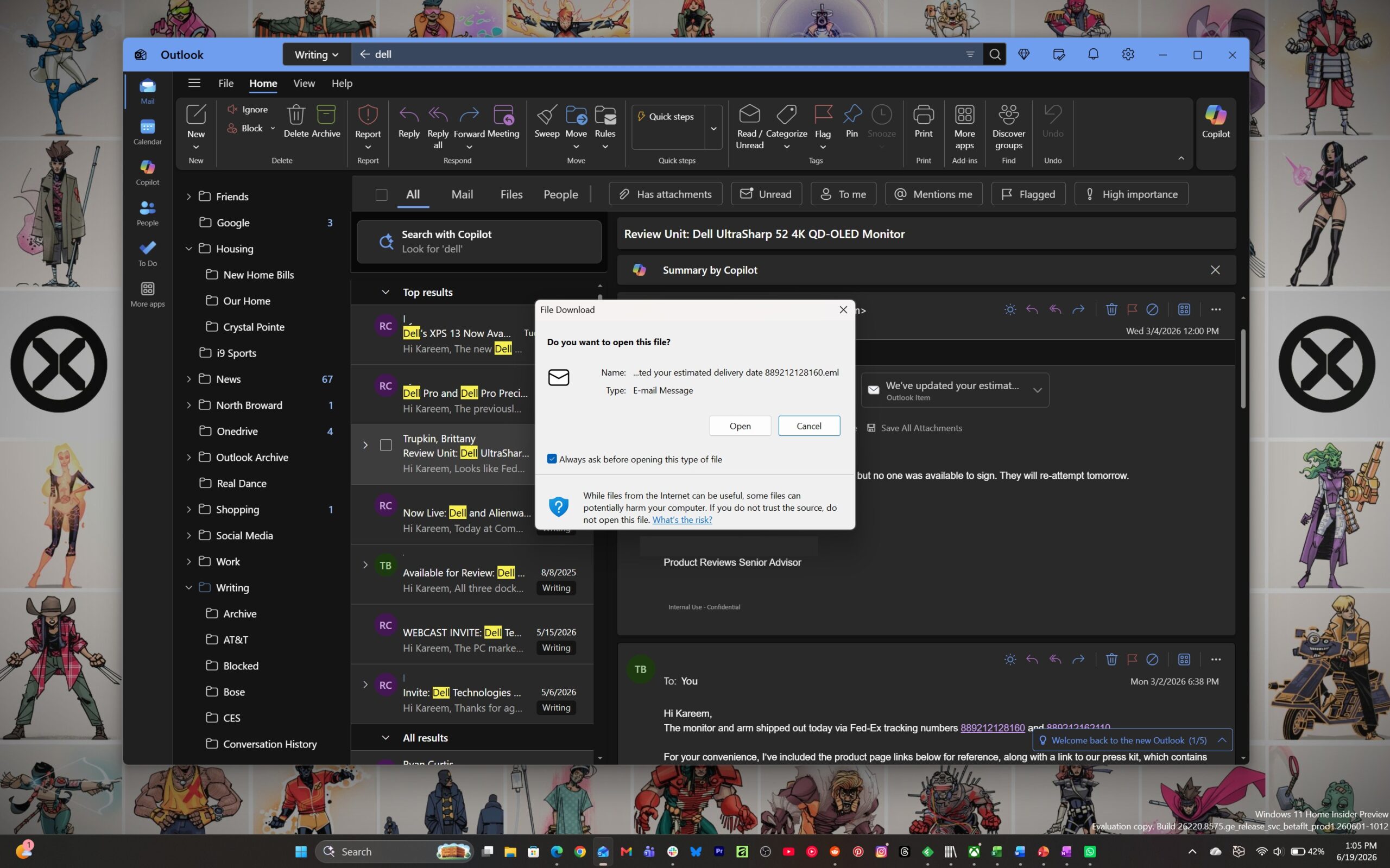Image resolution: width=1390 pixels, height=868 pixels.
Task: Open the search filters icon
Action: (970, 54)
